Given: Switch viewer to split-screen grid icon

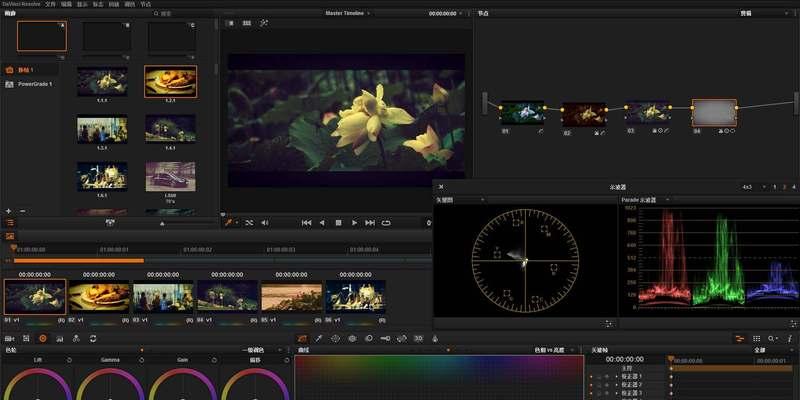Looking at the screenshot, I should pos(247,23).
